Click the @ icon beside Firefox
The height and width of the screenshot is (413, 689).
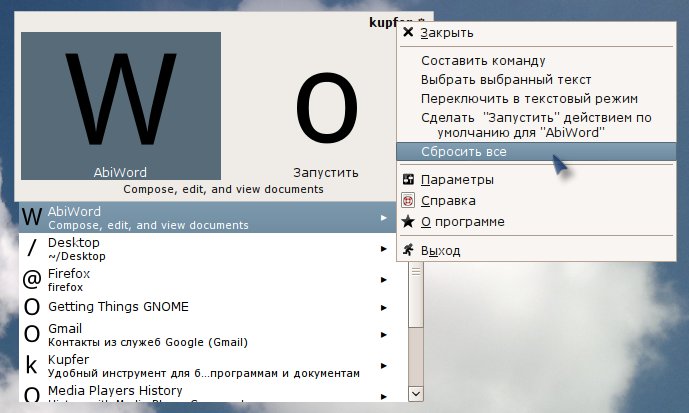(32, 279)
